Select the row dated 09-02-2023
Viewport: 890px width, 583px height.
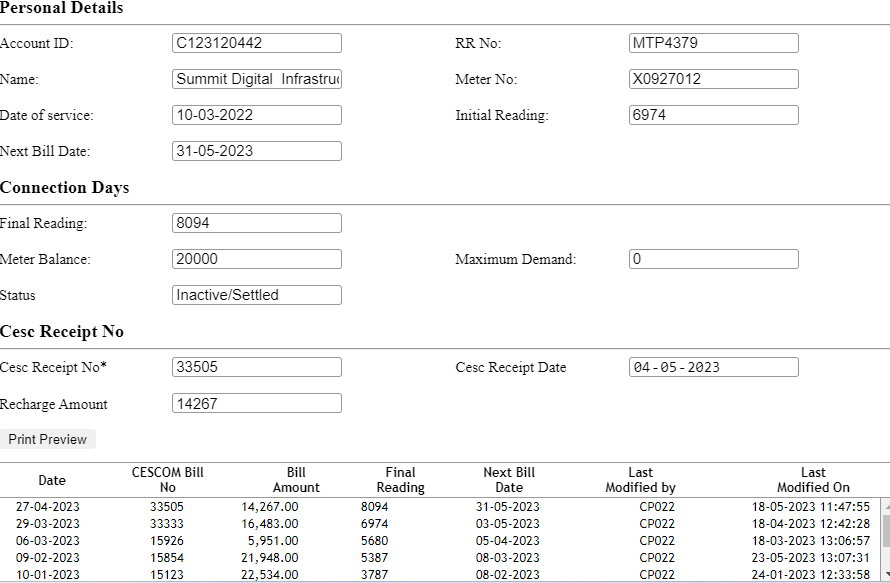(440, 558)
